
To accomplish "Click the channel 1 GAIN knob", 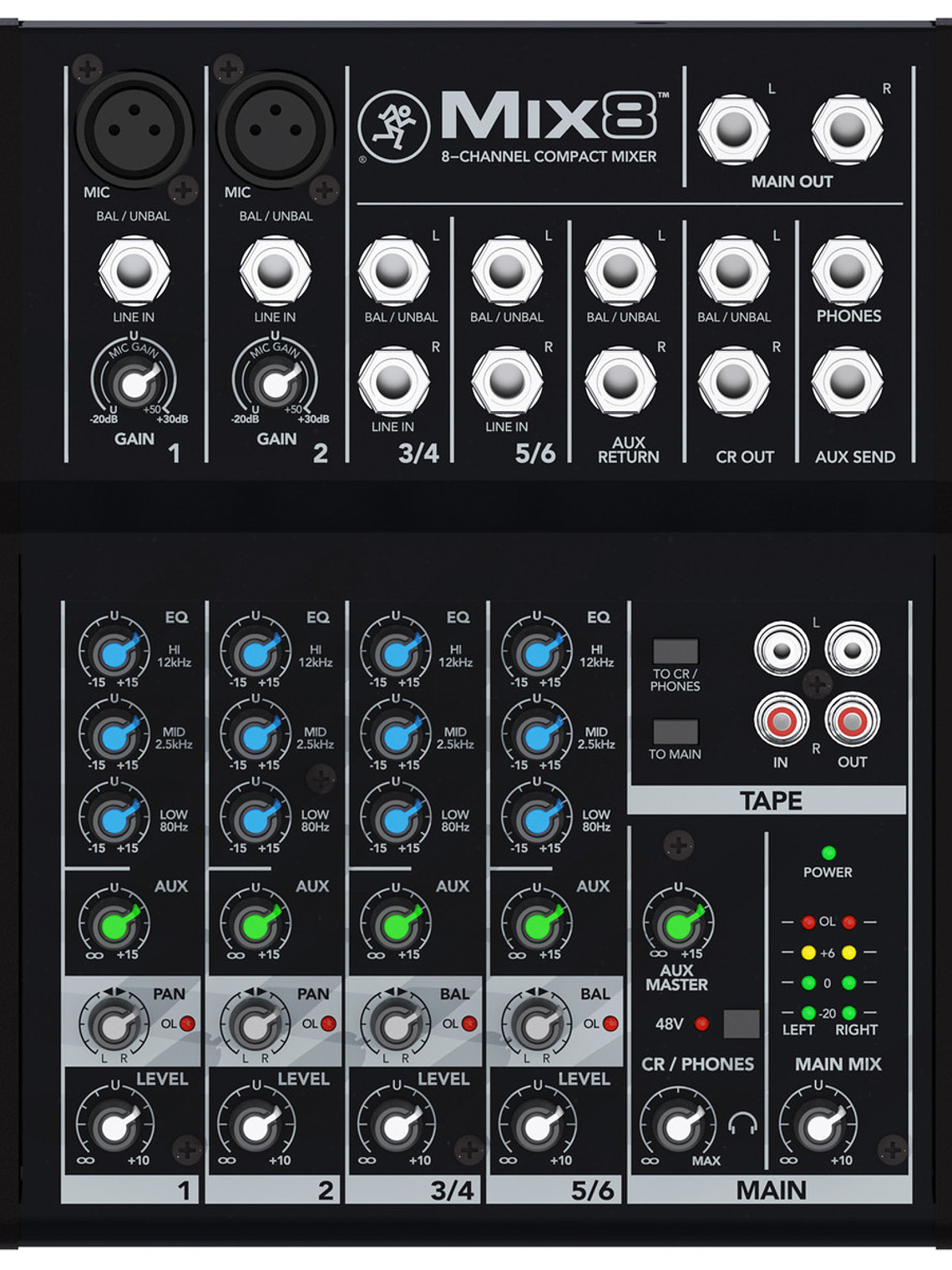I will click(x=133, y=384).
